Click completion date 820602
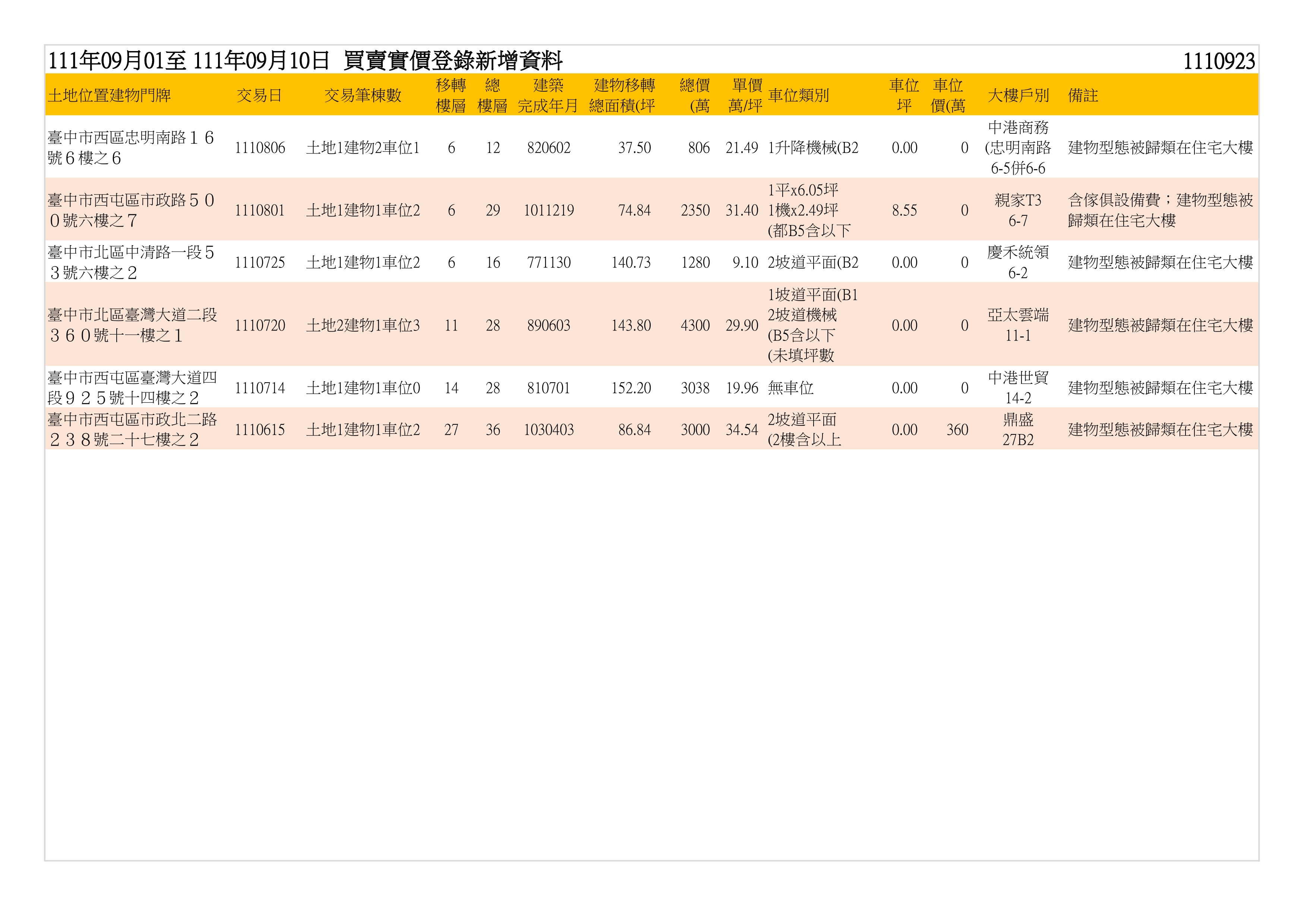1307x924 pixels. pos(549,148)
